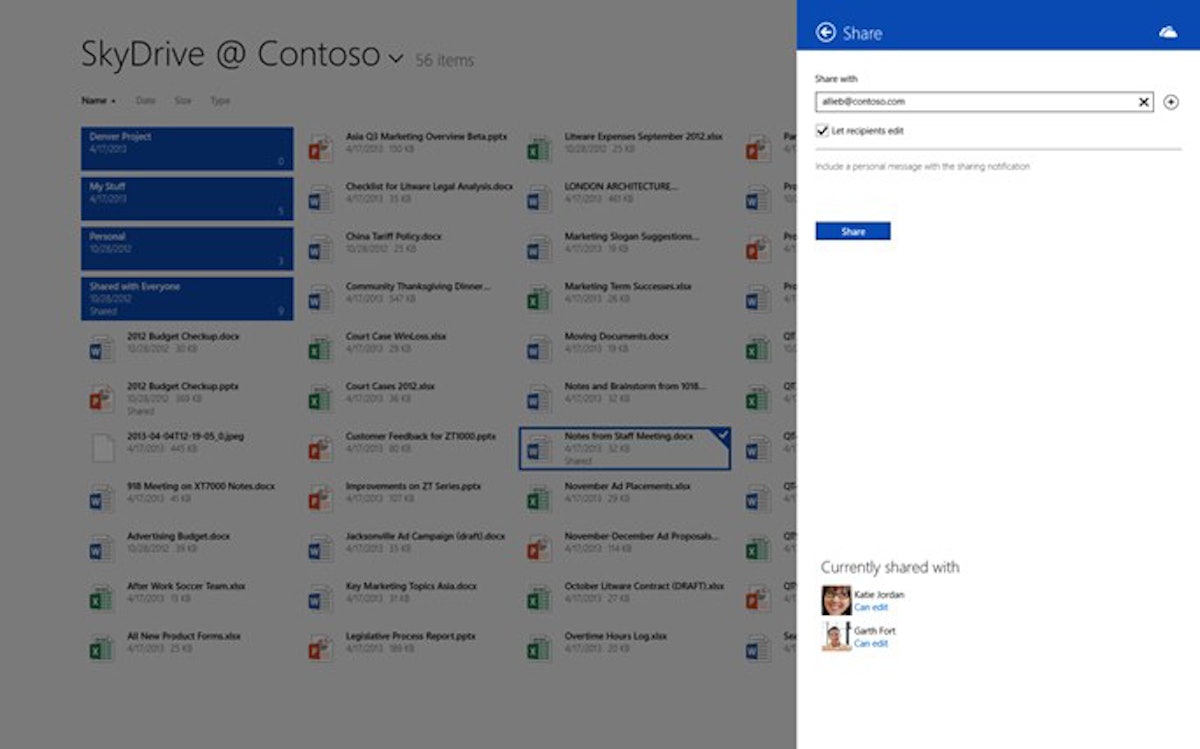Click the Excel icon beside Court Case WinLoss.xlsx
Image resolution: width=1200 pixels, height=749 pixels.
click(320, 346)
